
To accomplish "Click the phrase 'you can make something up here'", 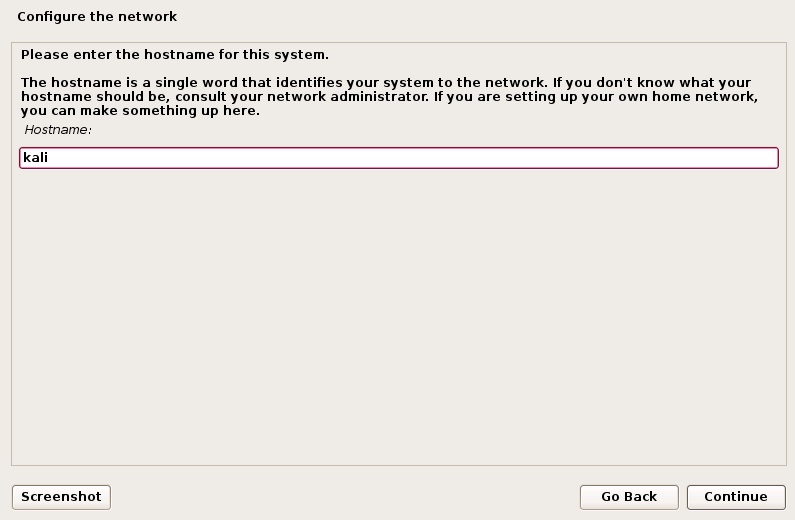I will point(140,111).
